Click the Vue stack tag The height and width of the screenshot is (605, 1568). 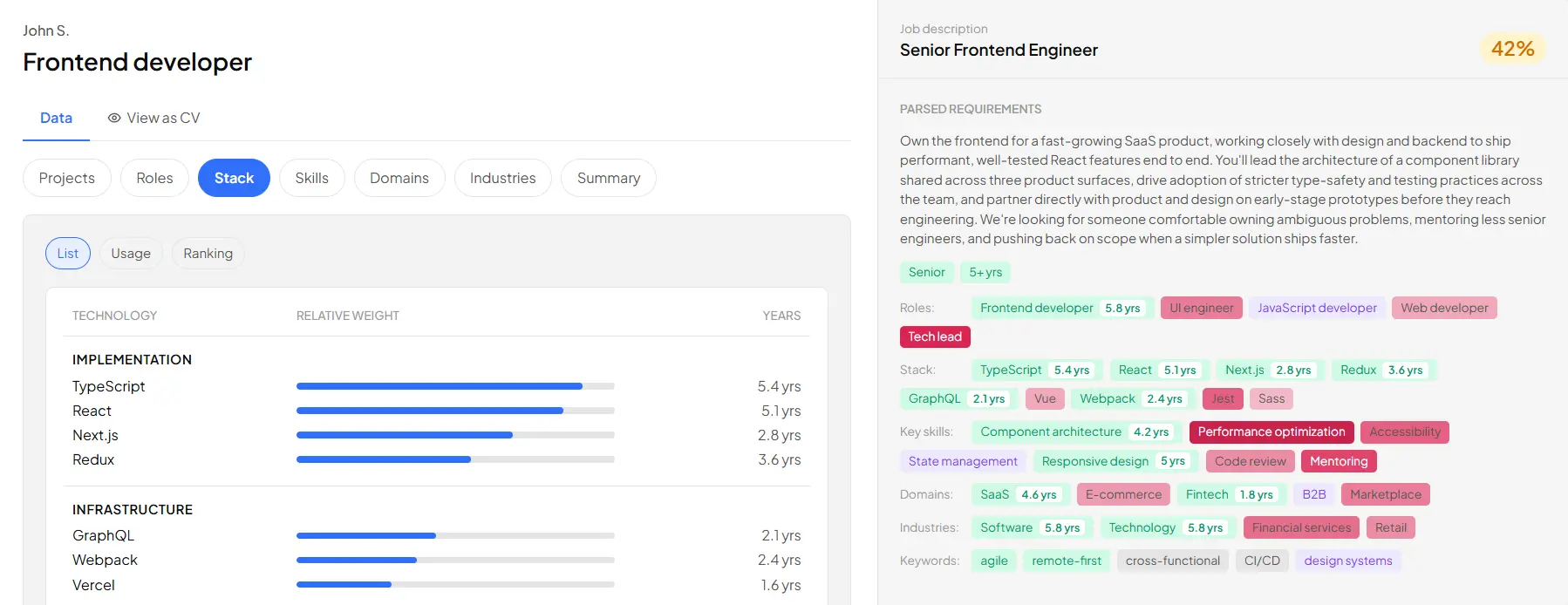[1045, 398]
